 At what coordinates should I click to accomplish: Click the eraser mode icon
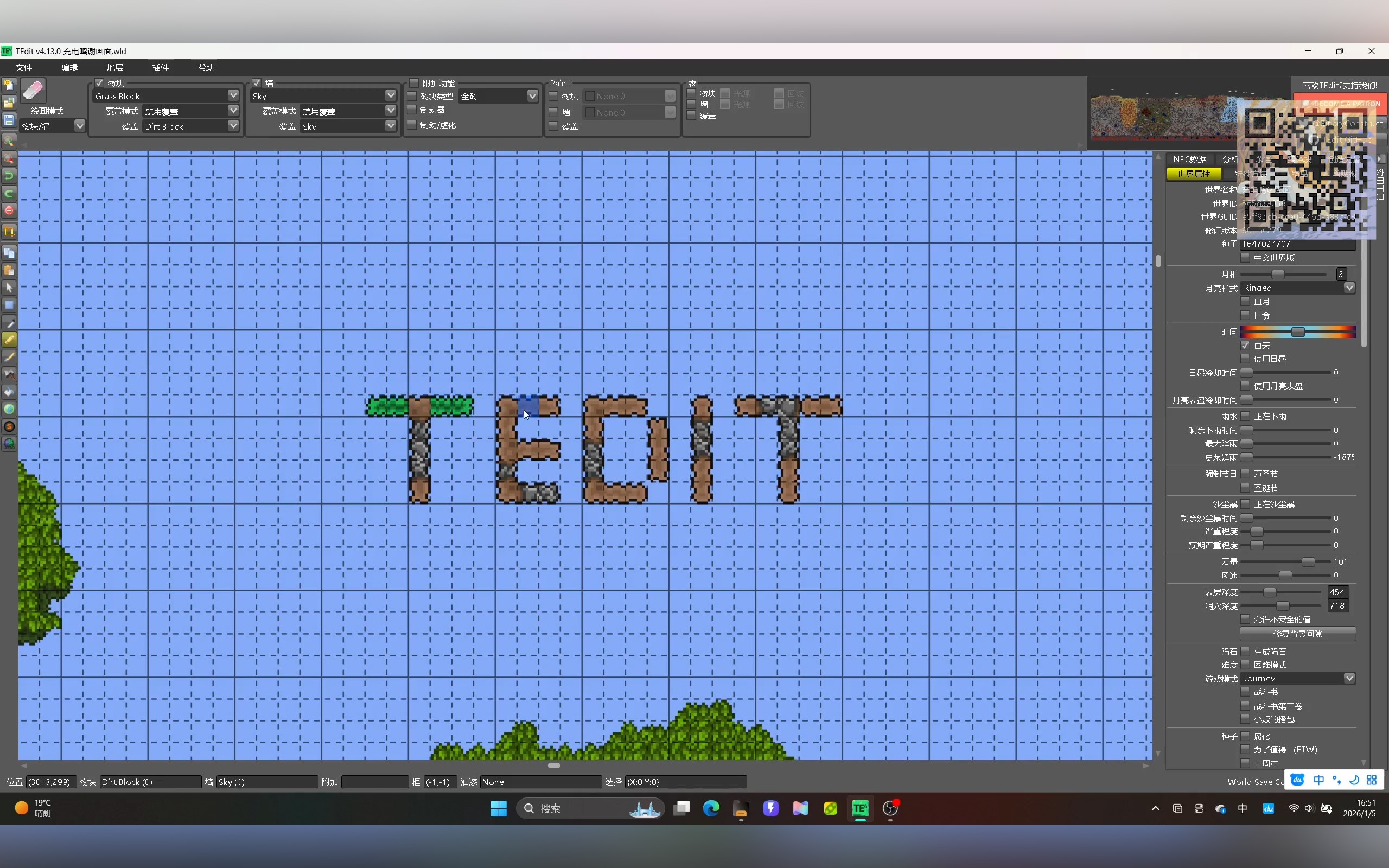click(x=33, y=90)
